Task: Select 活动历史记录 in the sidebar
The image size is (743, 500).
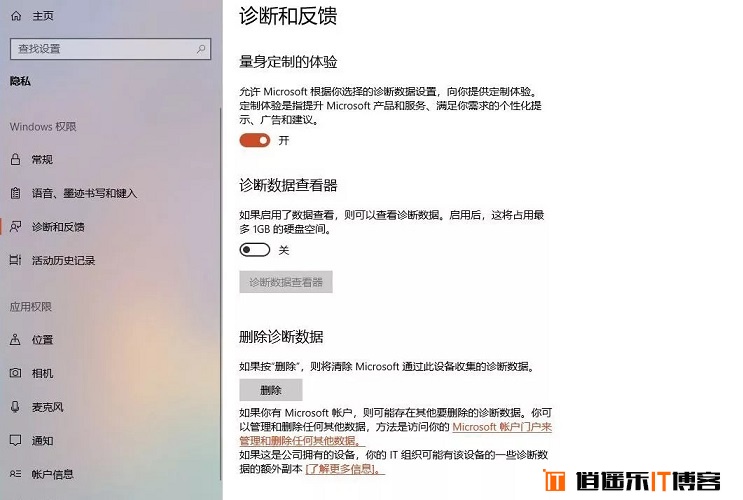Action: tap(63, 260)
